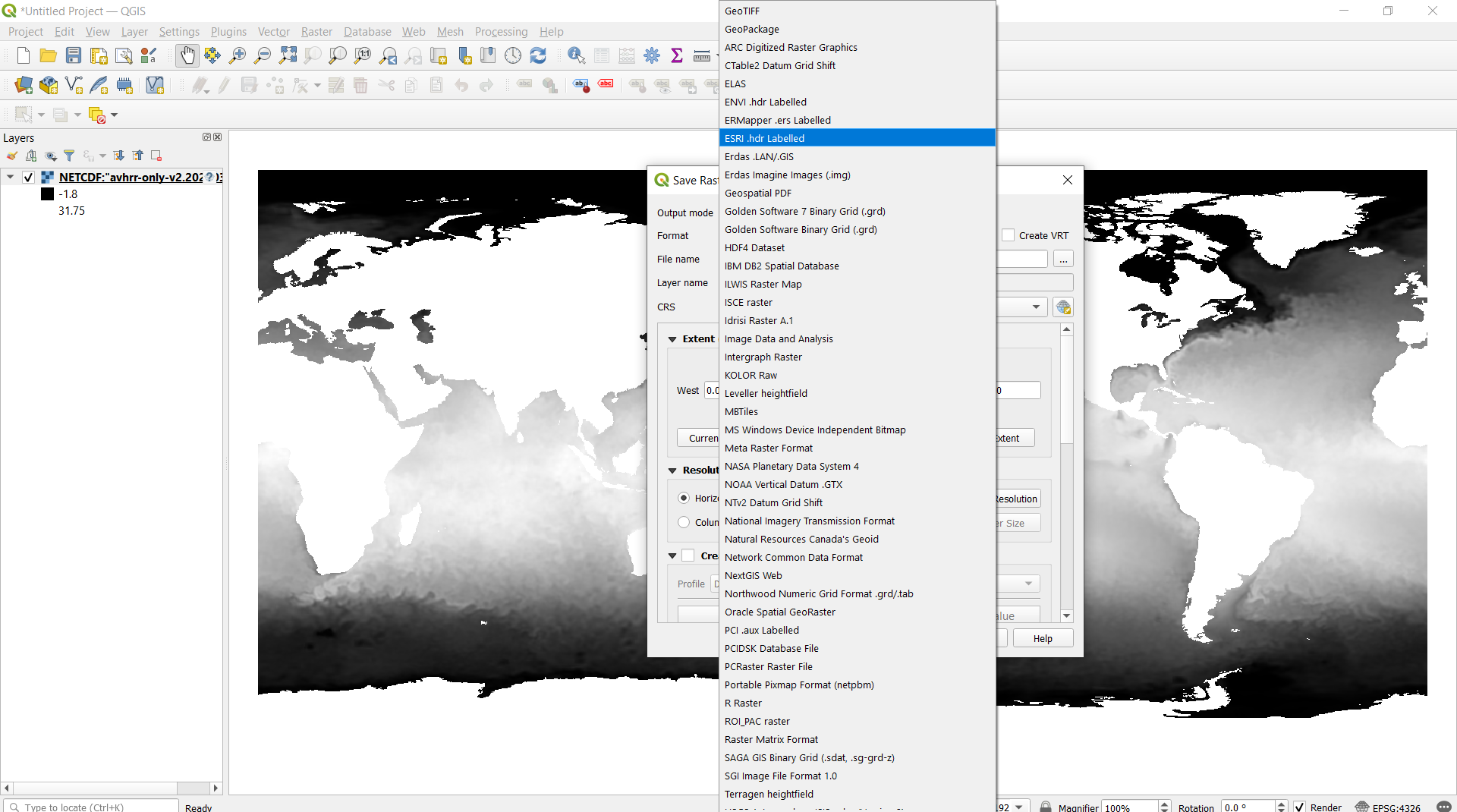Select the Horizontal resolution radio button
The image size is (1457, 812).
tap(684, 498)
